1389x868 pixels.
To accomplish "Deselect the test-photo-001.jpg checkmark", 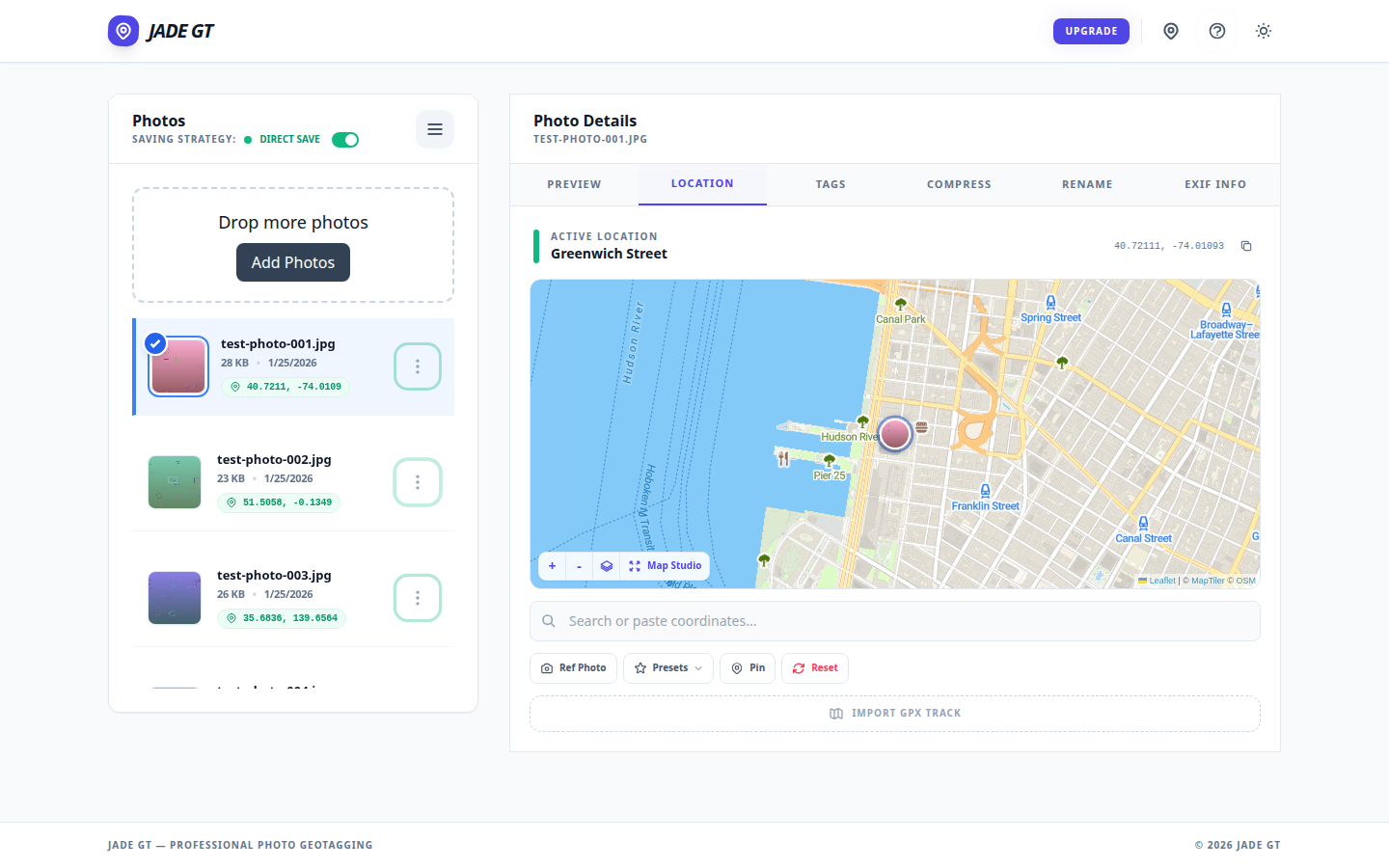I will click(155, 343).
